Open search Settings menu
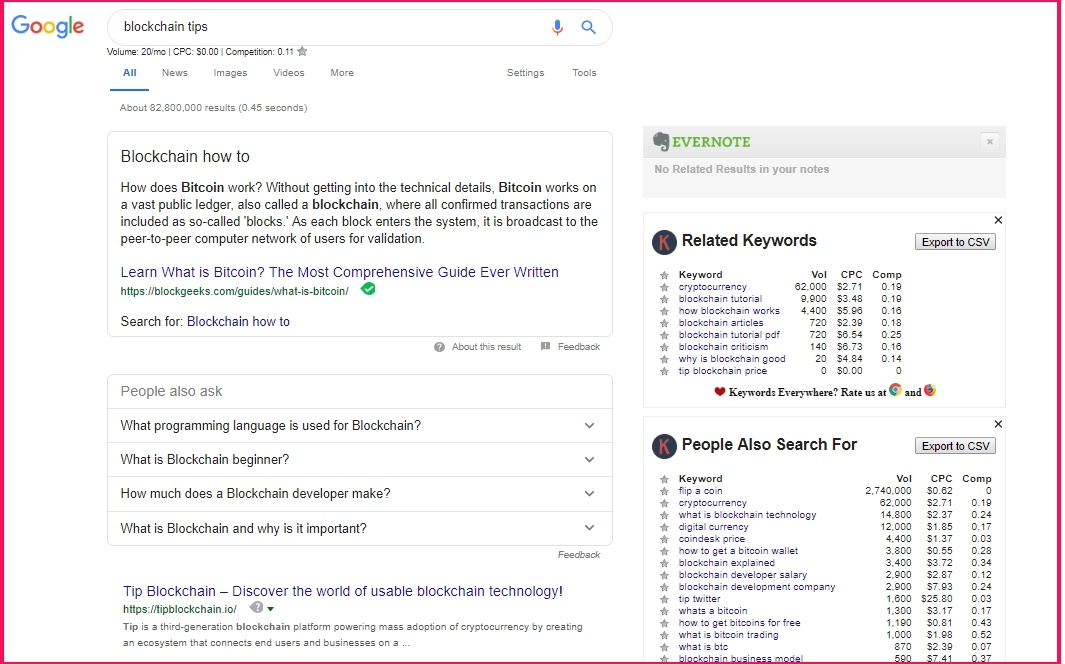This screenshot has width=1065, height=664. (x=525, y=73)
